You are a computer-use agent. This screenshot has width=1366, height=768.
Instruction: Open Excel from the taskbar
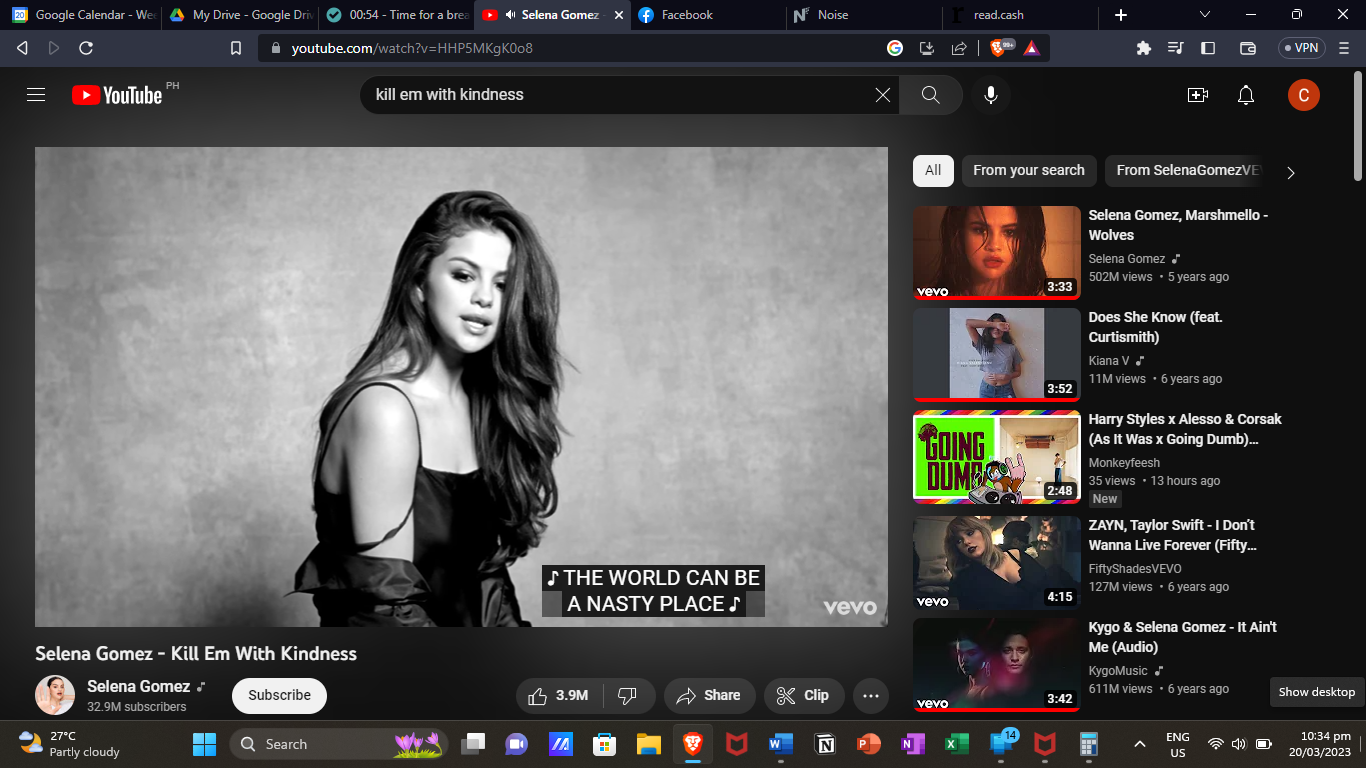click(957, 744)
